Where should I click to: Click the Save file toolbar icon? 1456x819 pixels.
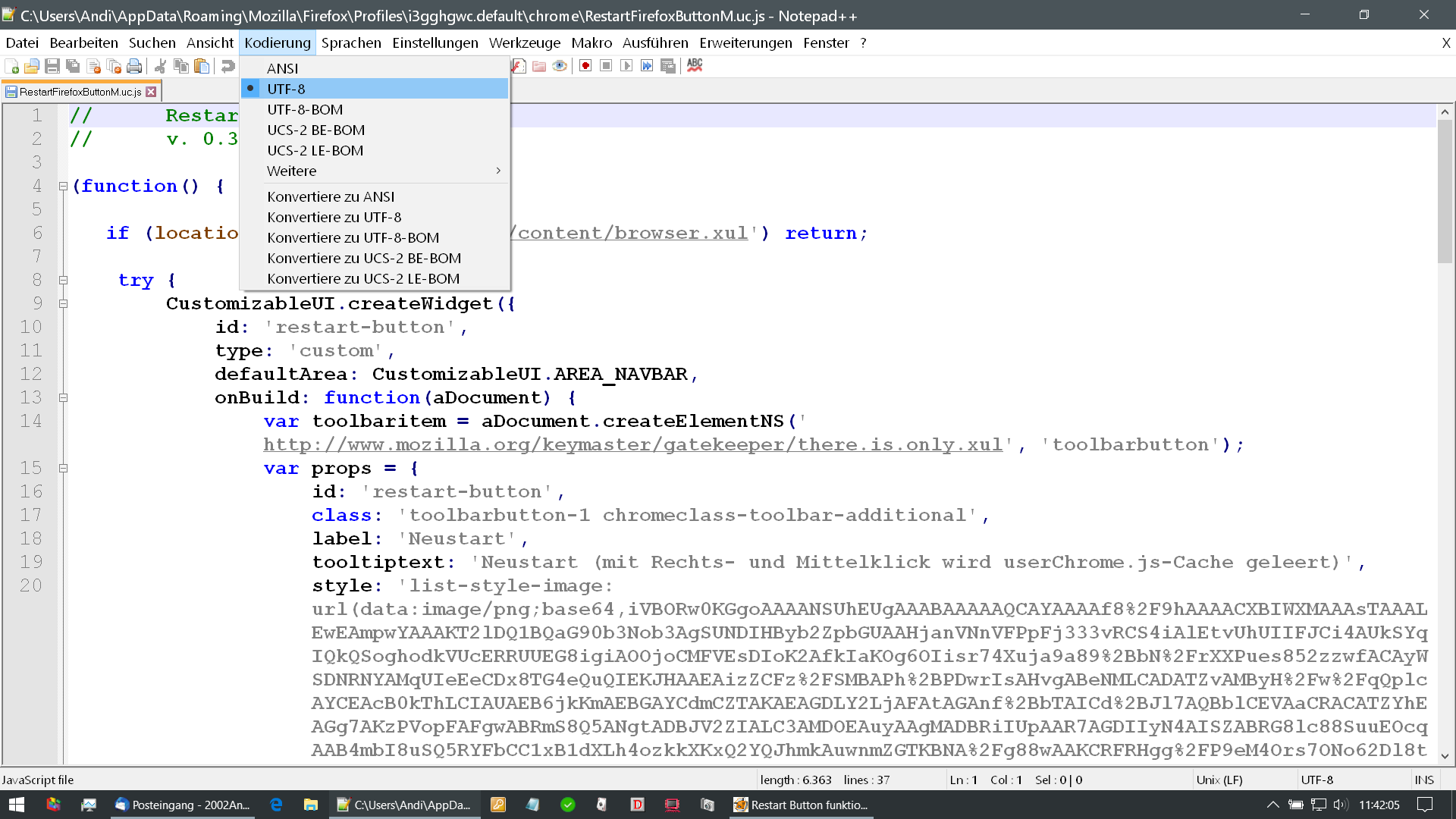52,66
